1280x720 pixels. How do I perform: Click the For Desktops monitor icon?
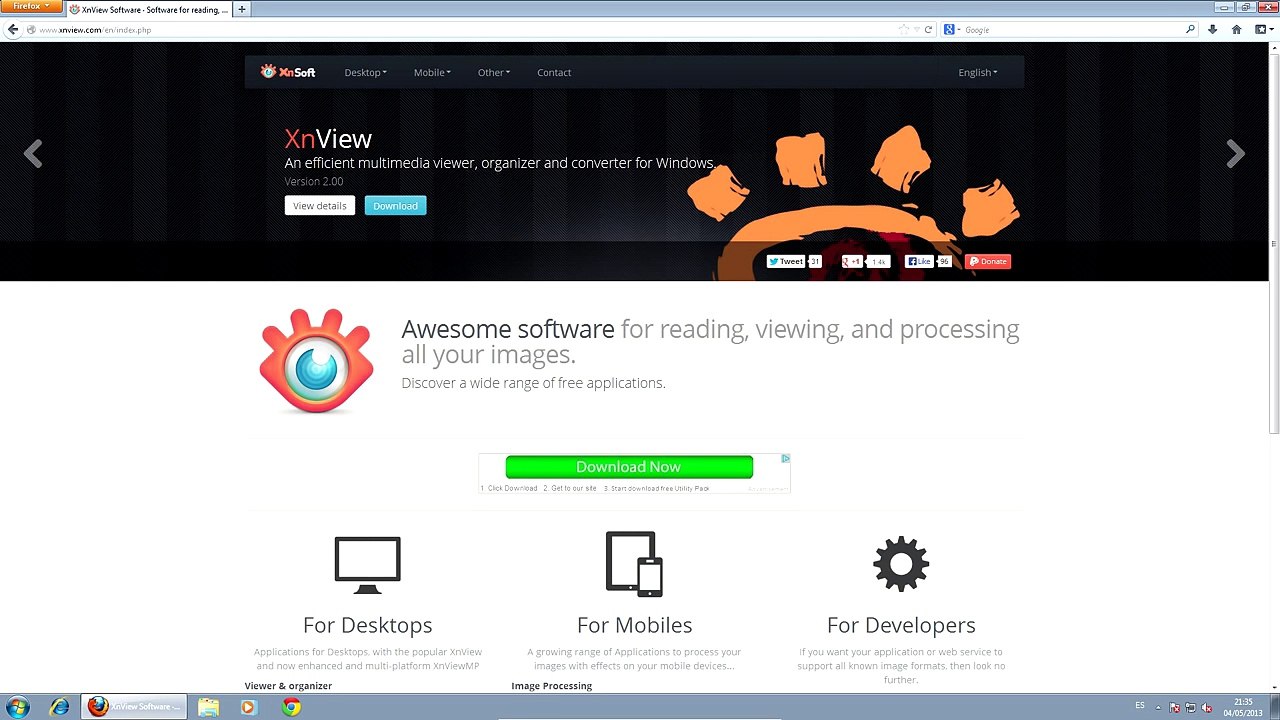click(x=367, y=565)
